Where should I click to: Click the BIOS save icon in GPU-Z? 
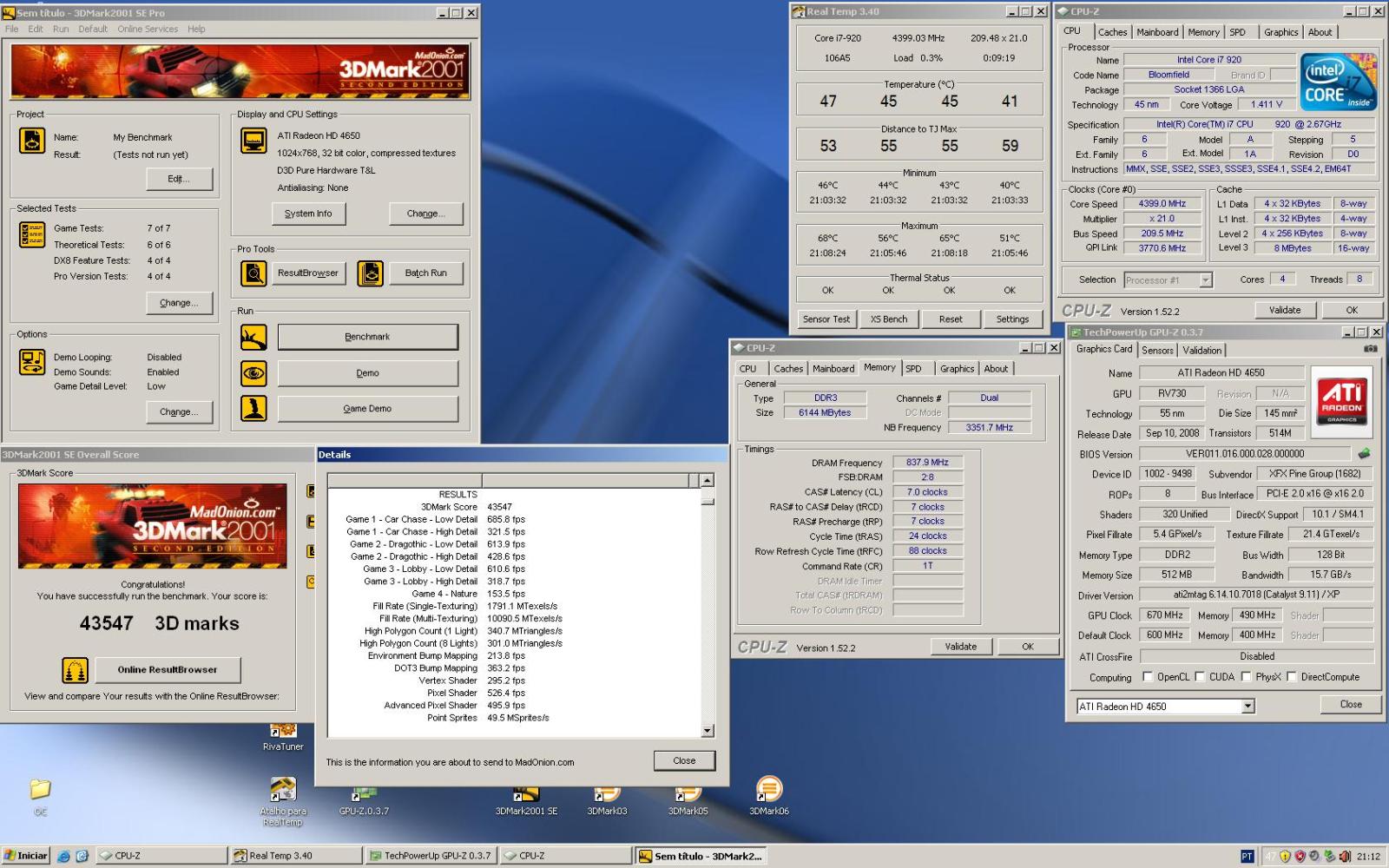pyautogui.click(x=1364, y=453)
